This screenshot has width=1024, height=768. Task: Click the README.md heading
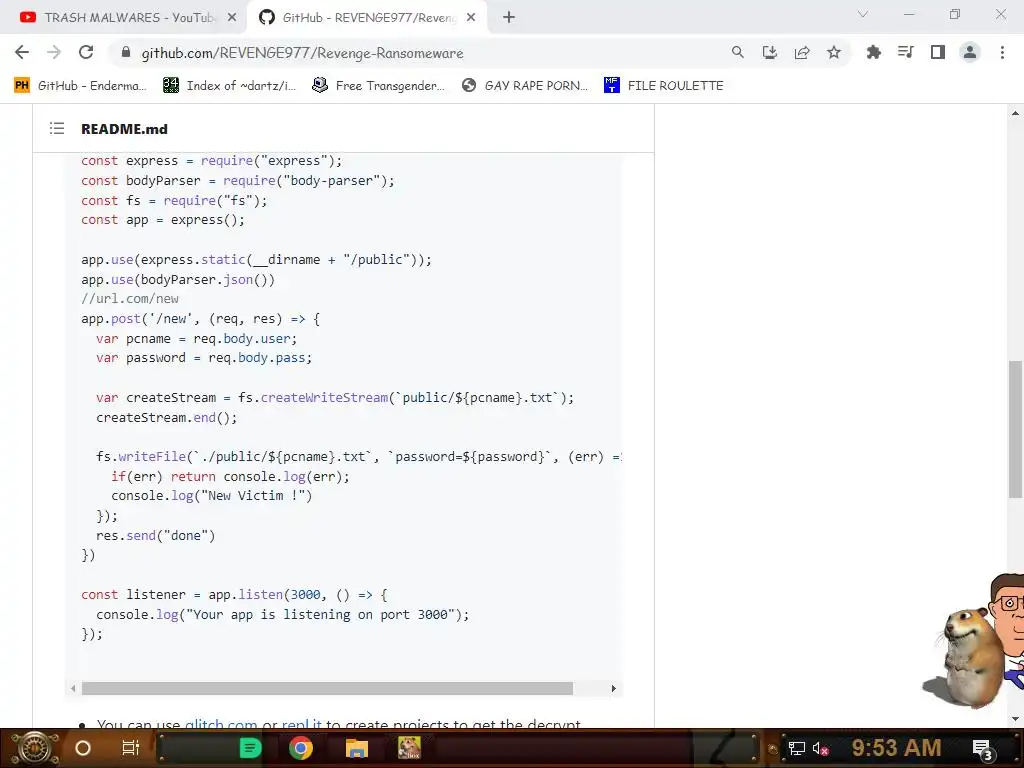[124, 129]
